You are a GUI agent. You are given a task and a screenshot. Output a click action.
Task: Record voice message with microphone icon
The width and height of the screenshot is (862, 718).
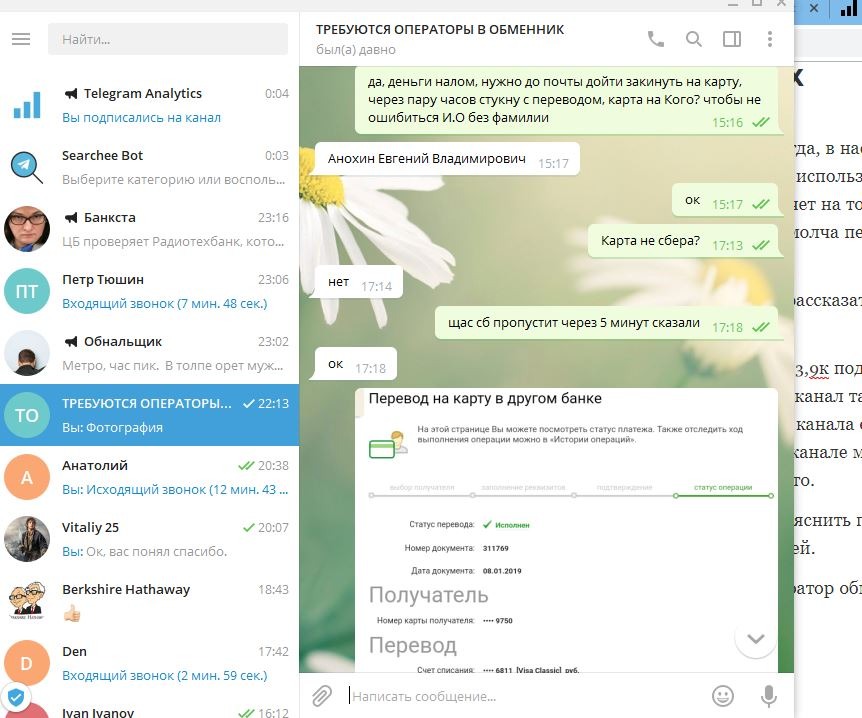tap(769, 696)
